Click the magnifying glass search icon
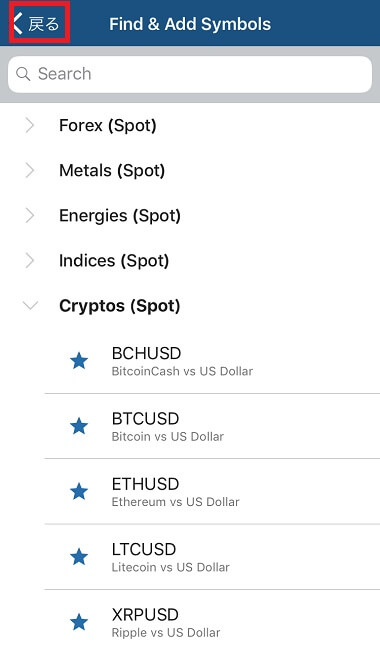The height and width of the screenshot is (657, 380). click(x=23, y=74)
